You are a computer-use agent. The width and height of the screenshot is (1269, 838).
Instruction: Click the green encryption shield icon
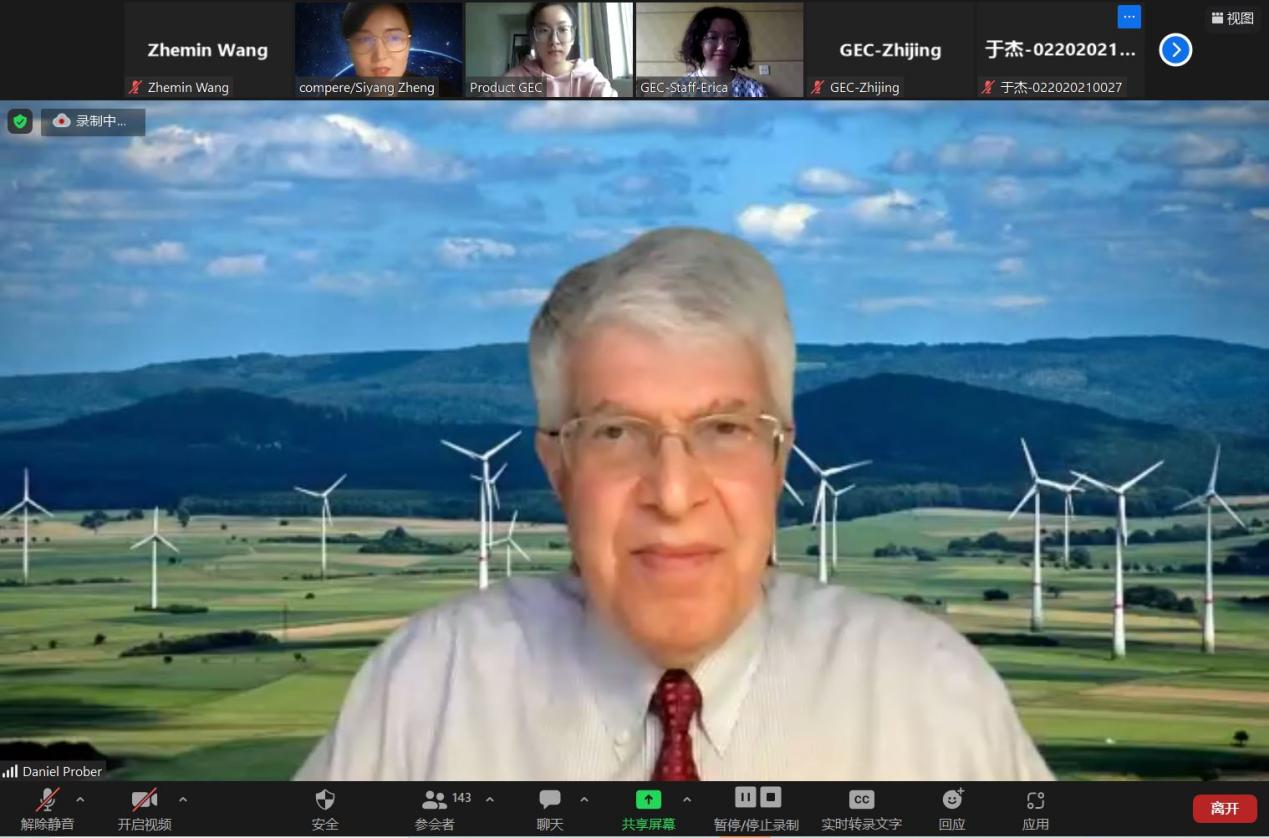click(19, 121)
